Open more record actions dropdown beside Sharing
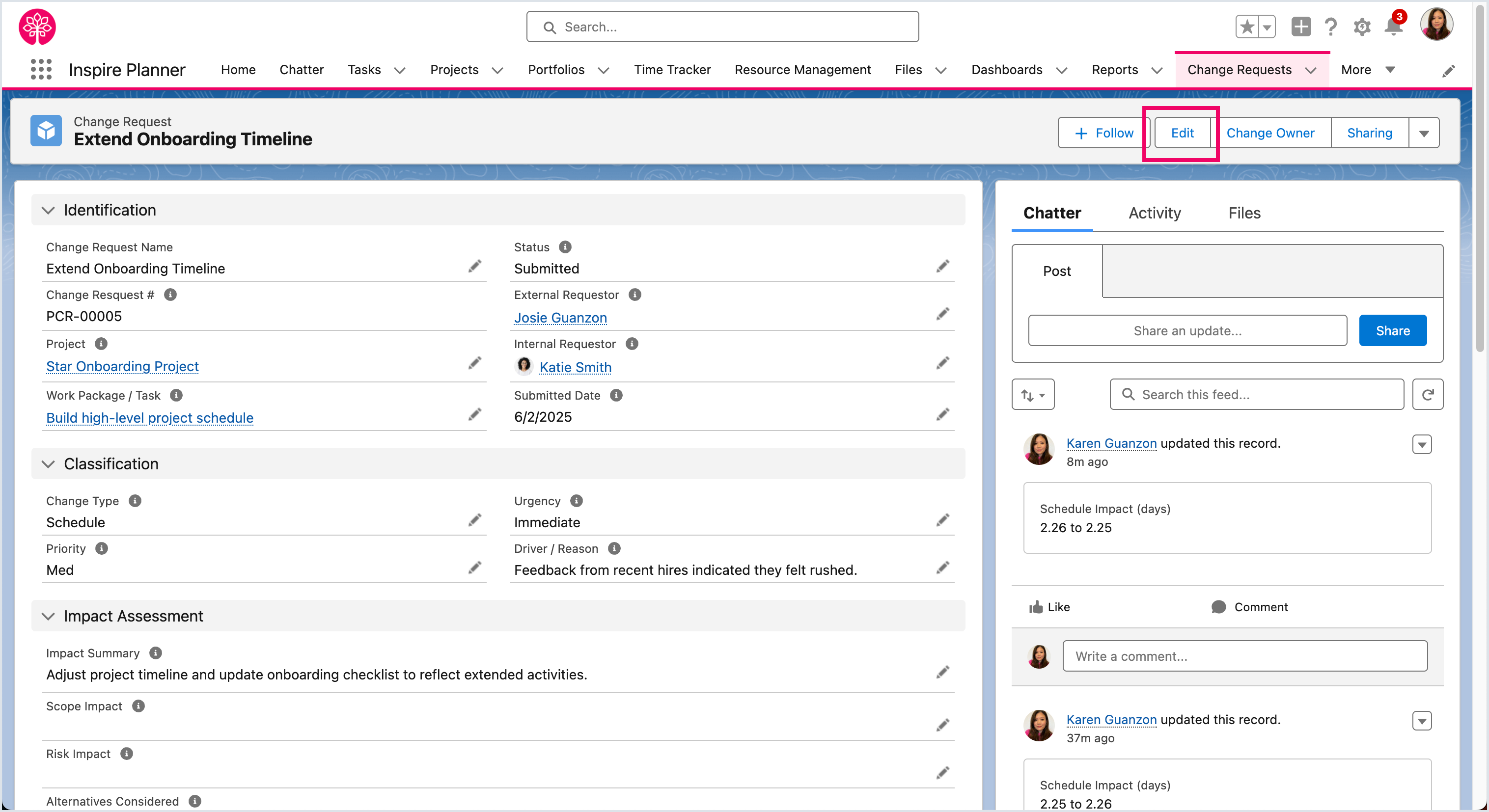The height and width of the screenshot is (812, 1489). tap(1424, 134)
